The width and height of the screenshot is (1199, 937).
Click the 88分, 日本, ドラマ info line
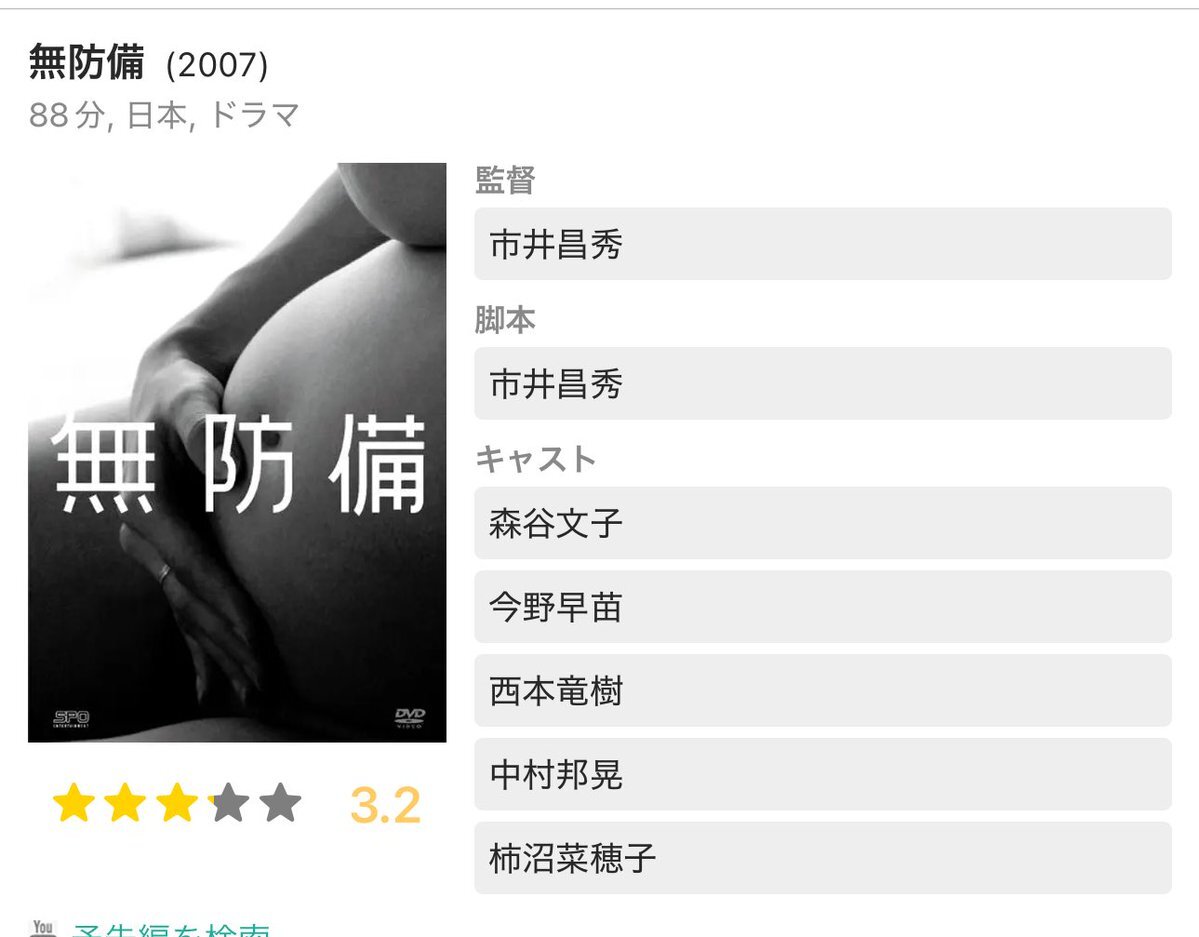tap(164, 115)
